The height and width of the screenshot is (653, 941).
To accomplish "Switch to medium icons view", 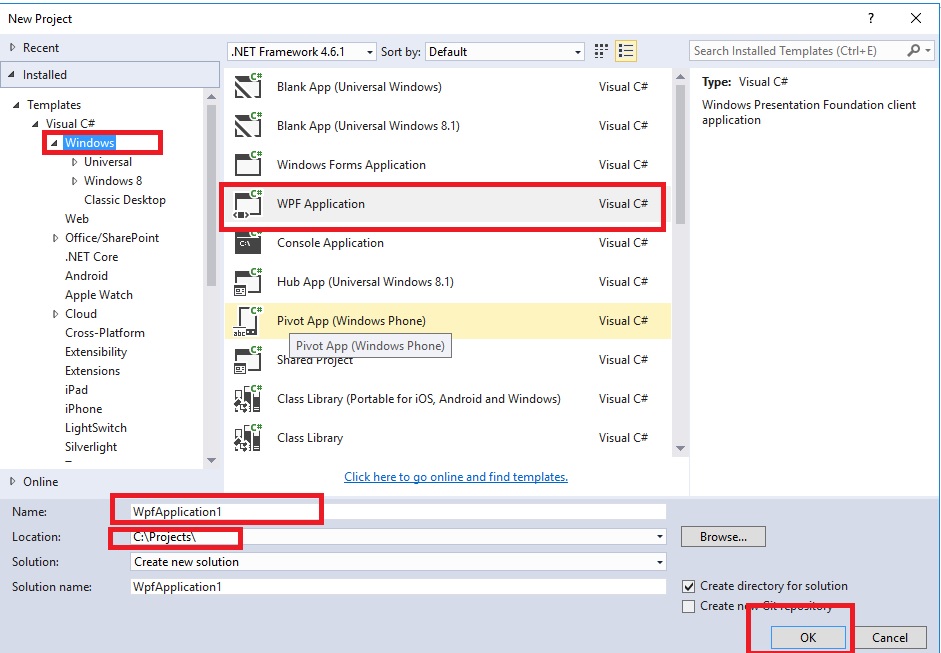I will [601, 51].
